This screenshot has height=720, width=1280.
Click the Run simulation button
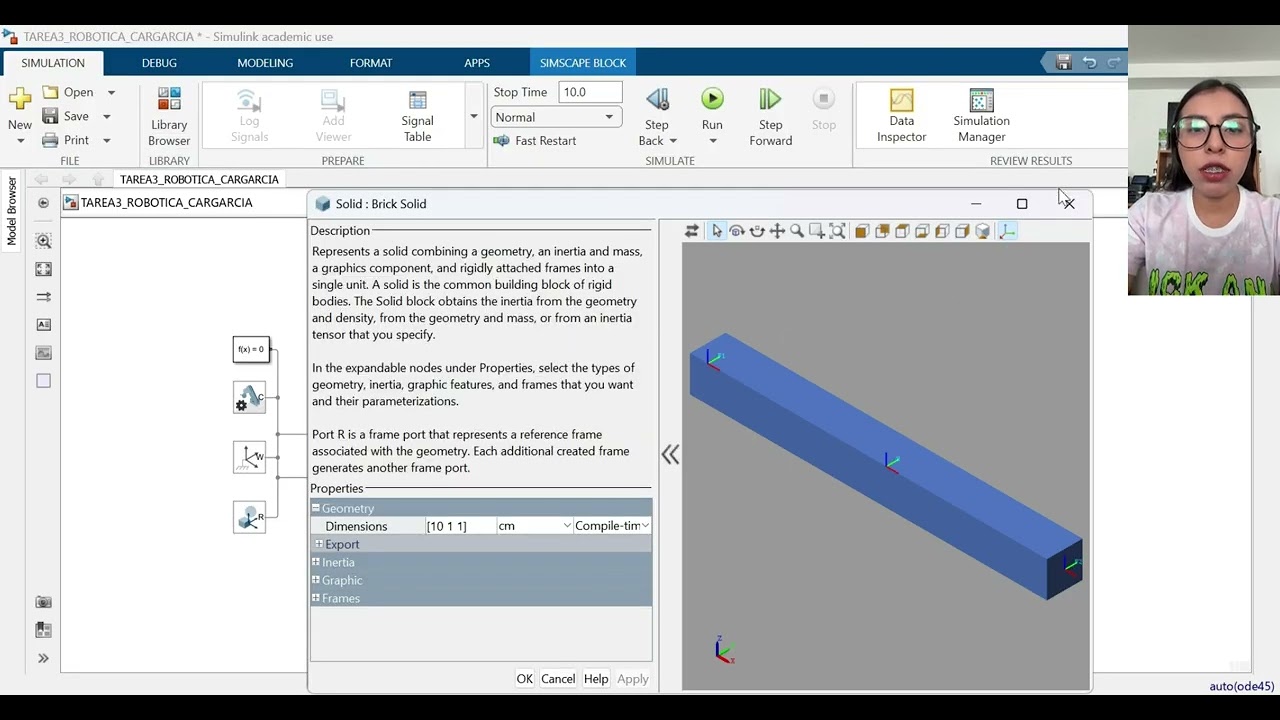click(712, 108)
